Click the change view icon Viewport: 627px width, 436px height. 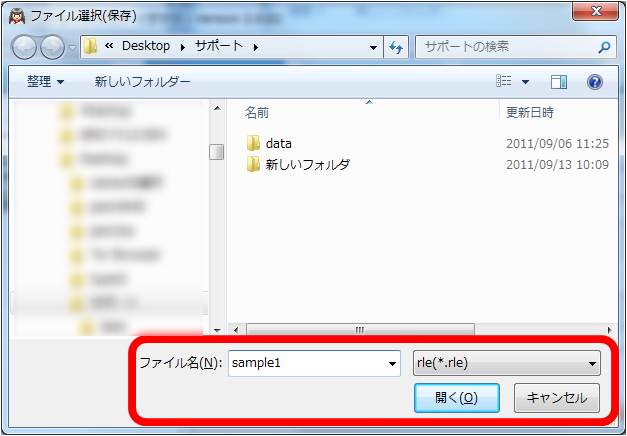click(503, 82)
